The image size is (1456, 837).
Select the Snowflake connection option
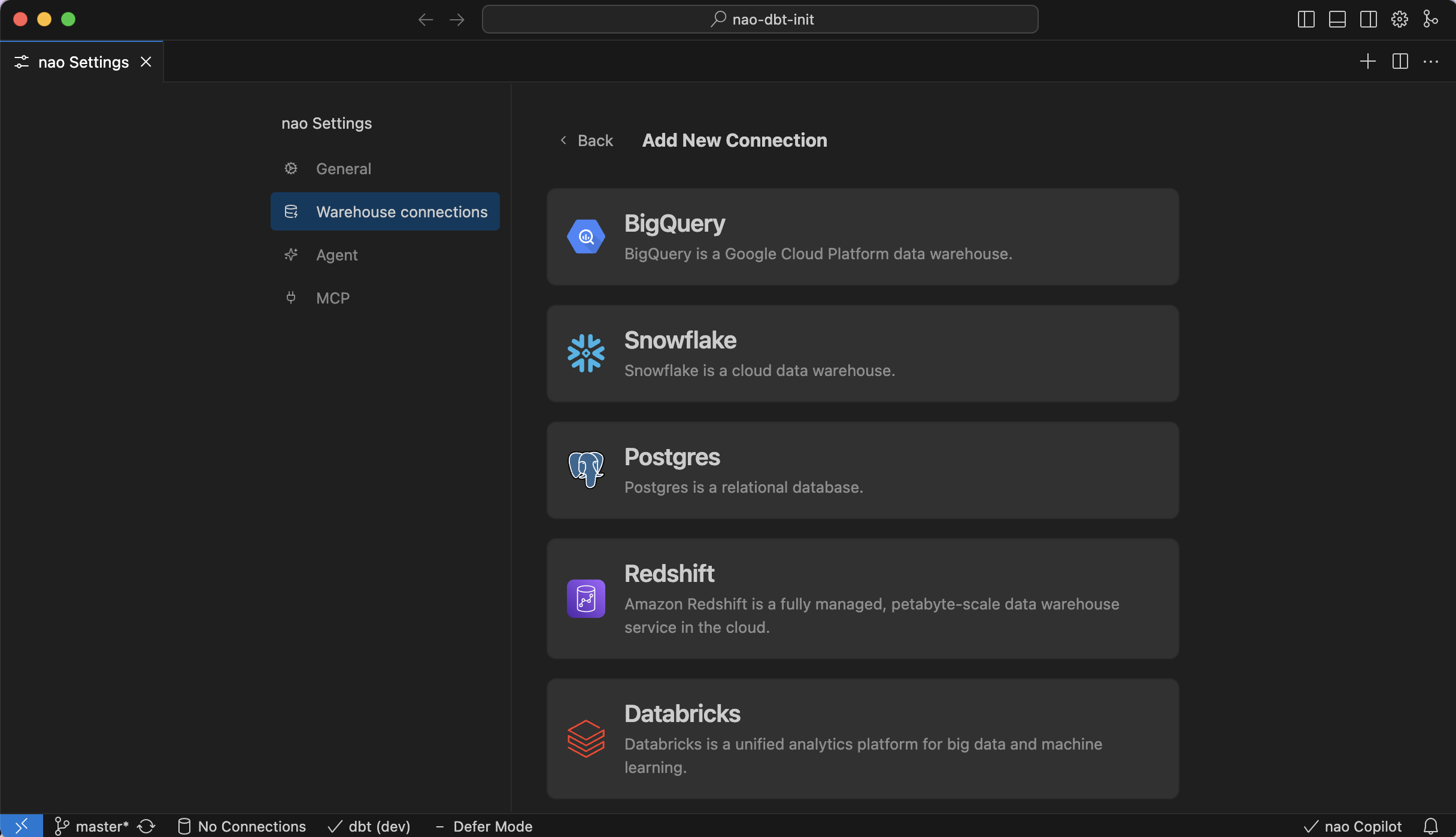[x=863, y=353]
